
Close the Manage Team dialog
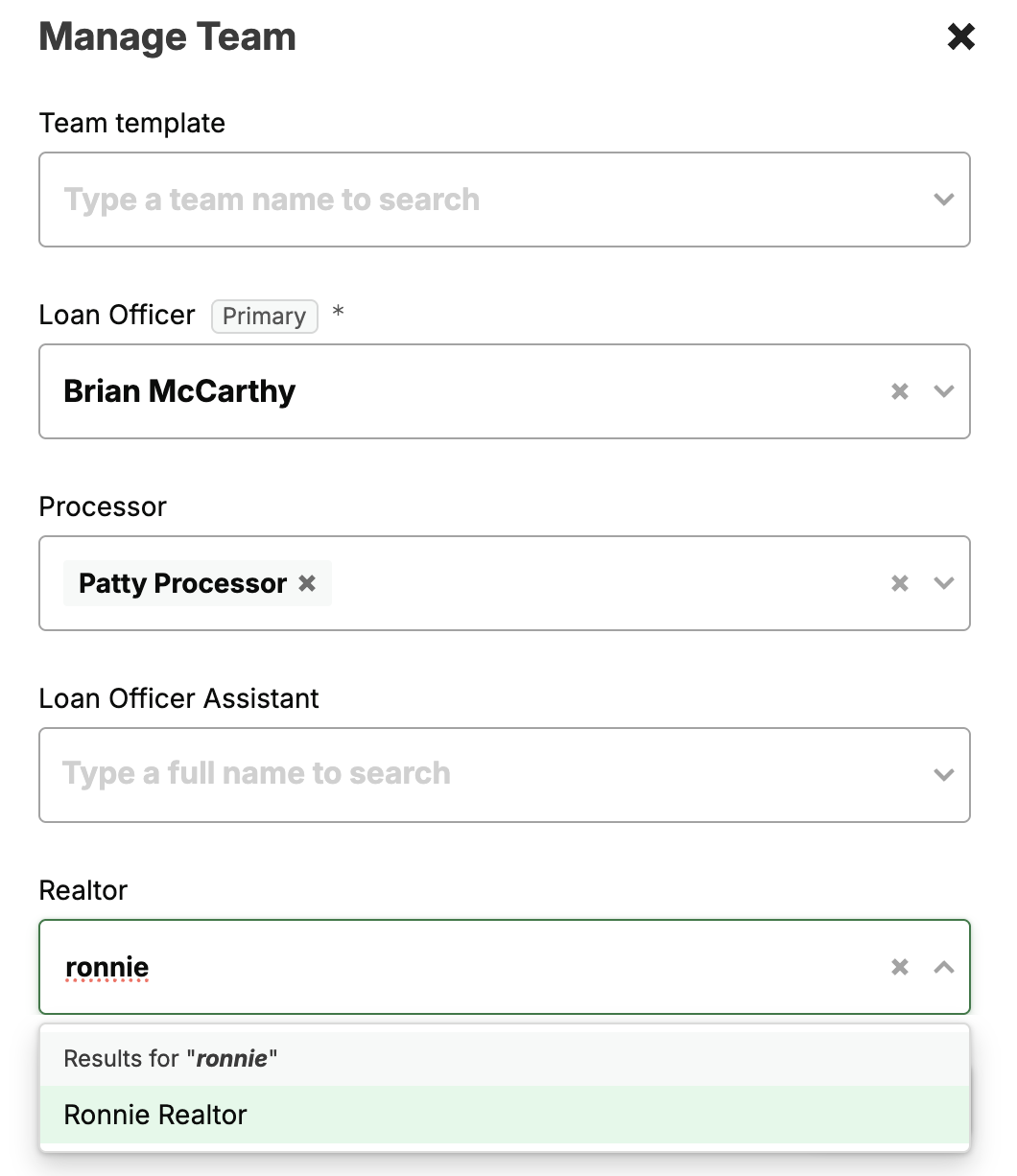[960, 37]
